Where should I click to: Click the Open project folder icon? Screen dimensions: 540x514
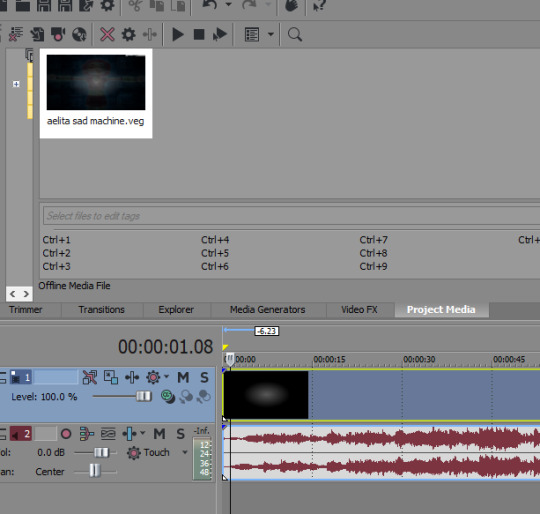pyautogui.click(x=22, y=5)
